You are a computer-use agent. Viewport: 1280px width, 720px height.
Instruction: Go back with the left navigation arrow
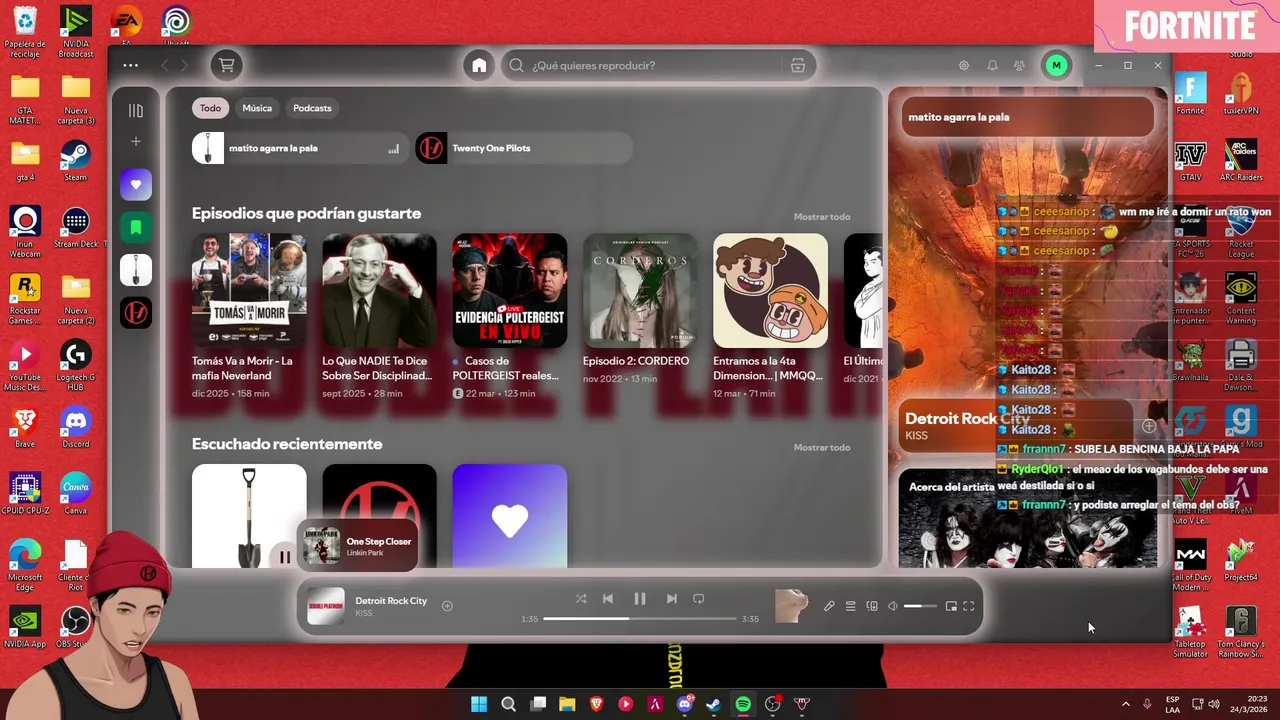point(165,65)
